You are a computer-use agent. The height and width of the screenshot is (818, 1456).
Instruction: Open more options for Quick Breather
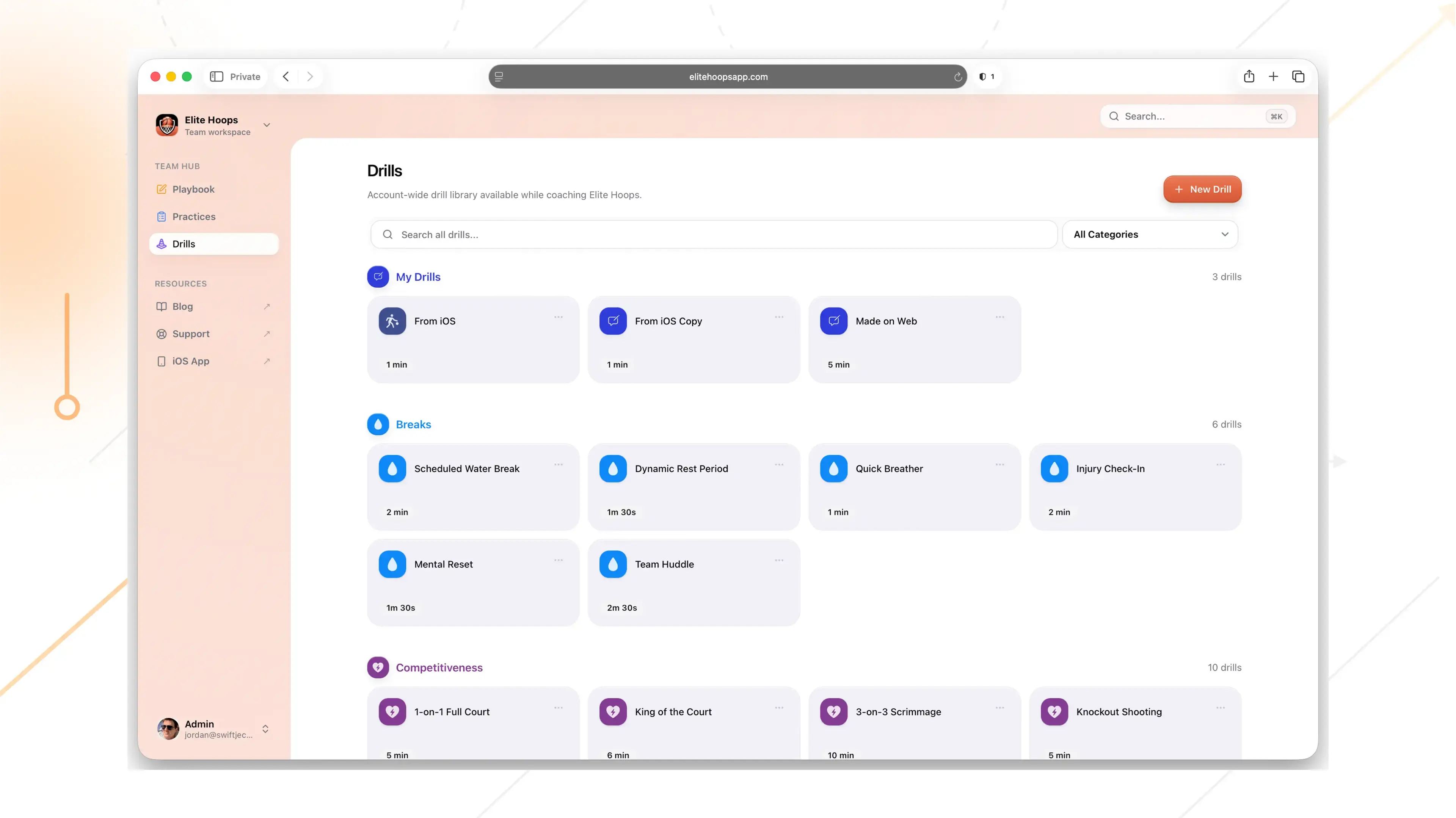point(1000,464)
